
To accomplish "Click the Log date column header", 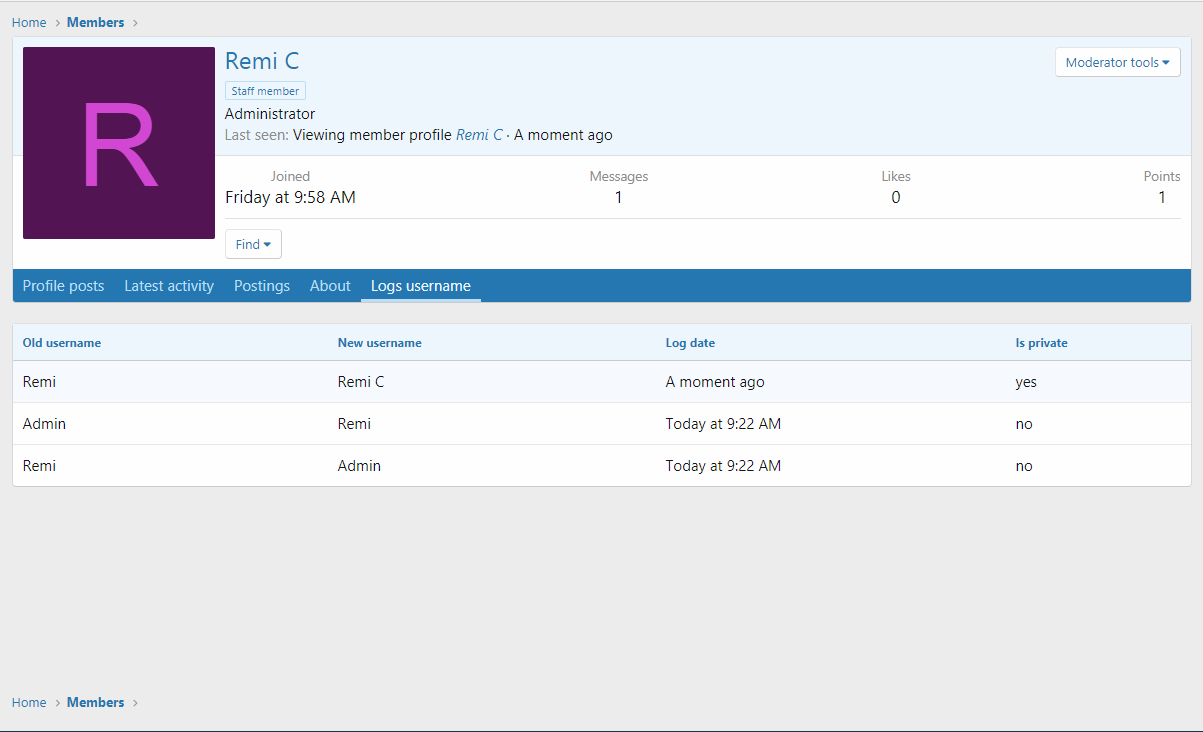I will point(690,343).
